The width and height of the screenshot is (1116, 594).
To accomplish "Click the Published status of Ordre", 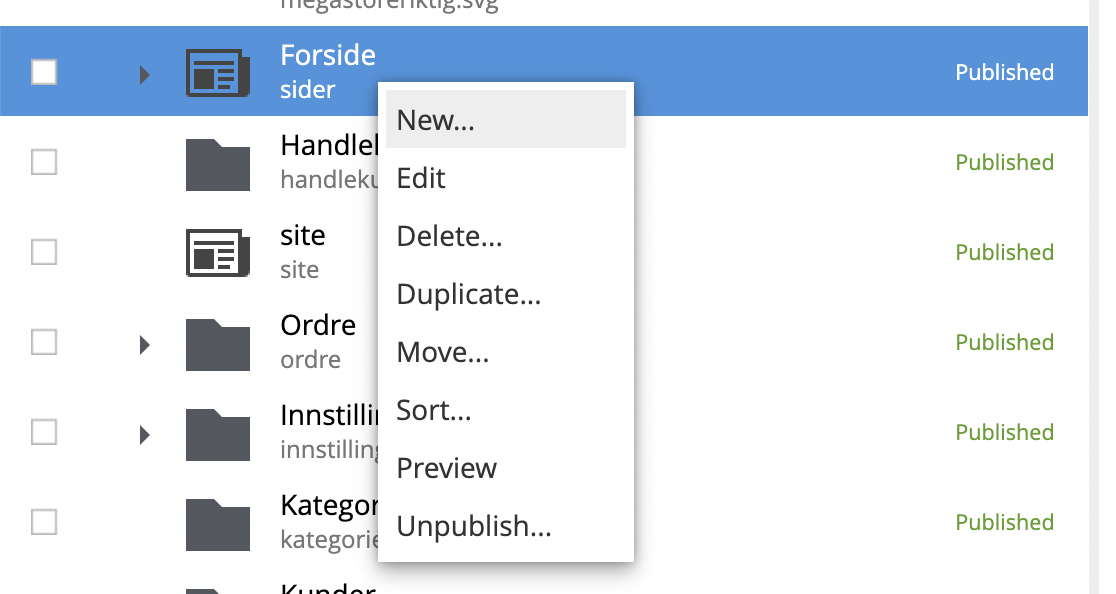I will 1004,342.
